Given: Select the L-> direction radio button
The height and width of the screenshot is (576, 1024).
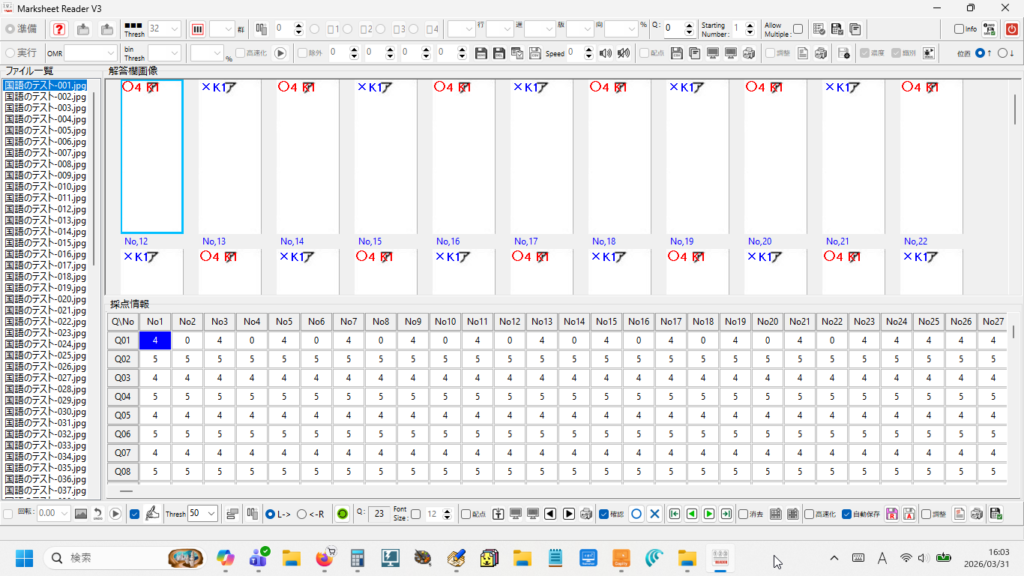Looking at the screenshot, I should (268, 513).
